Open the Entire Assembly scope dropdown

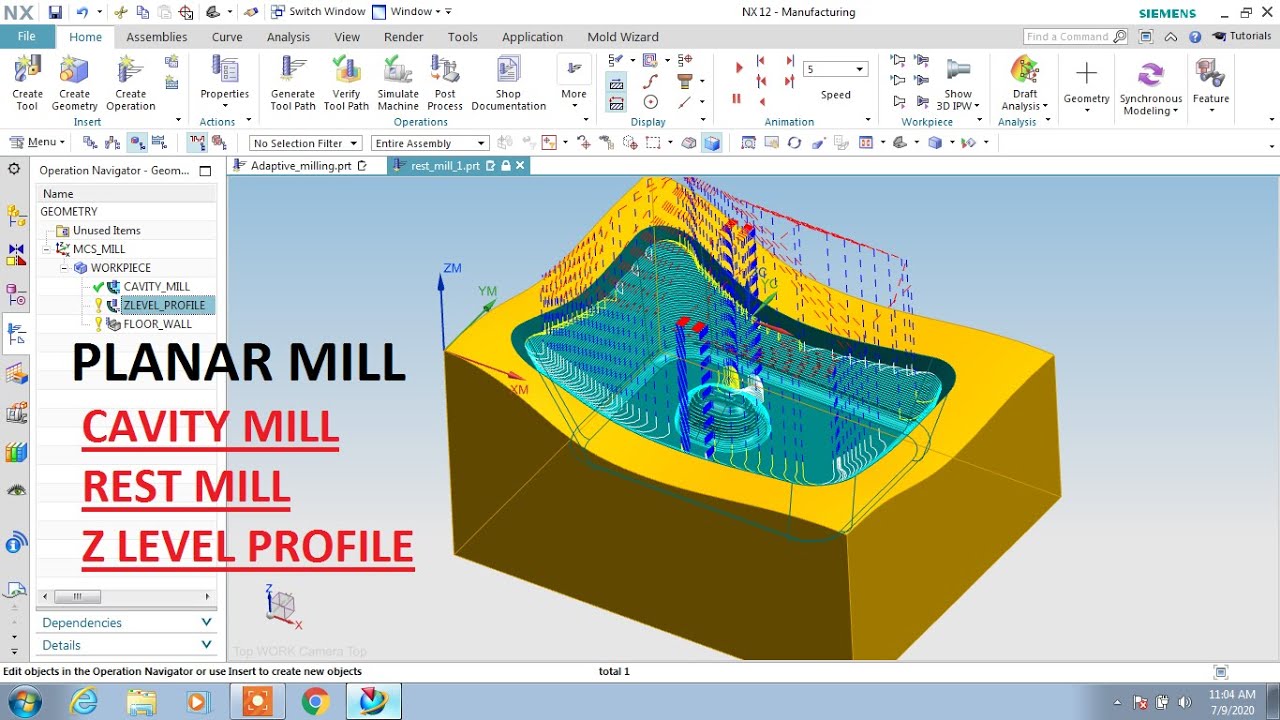430,143
